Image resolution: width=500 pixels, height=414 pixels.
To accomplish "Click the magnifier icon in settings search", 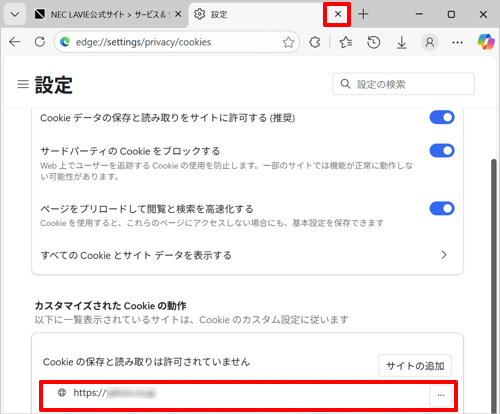I will (x=345, y=84).
